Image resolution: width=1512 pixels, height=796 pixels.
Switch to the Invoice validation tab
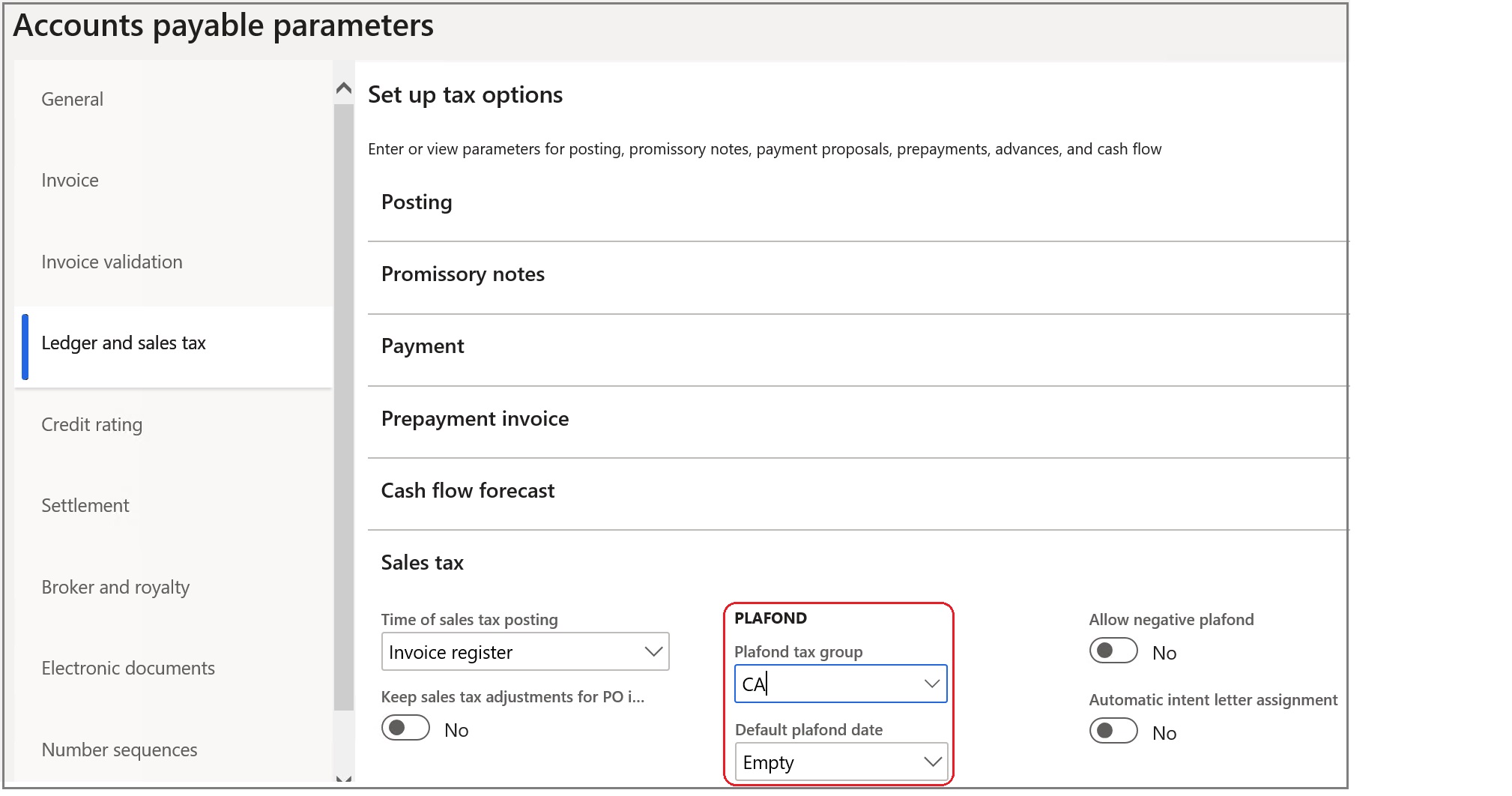(112, 262)
